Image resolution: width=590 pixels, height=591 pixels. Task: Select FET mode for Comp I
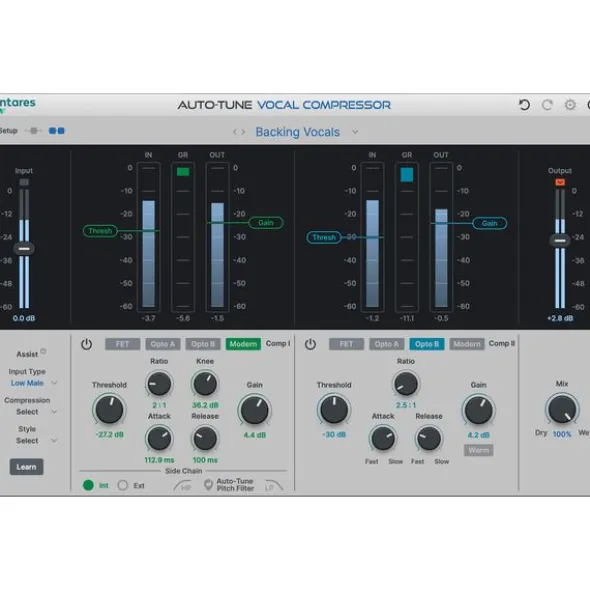pyautogui.click(x=123, y=344)
